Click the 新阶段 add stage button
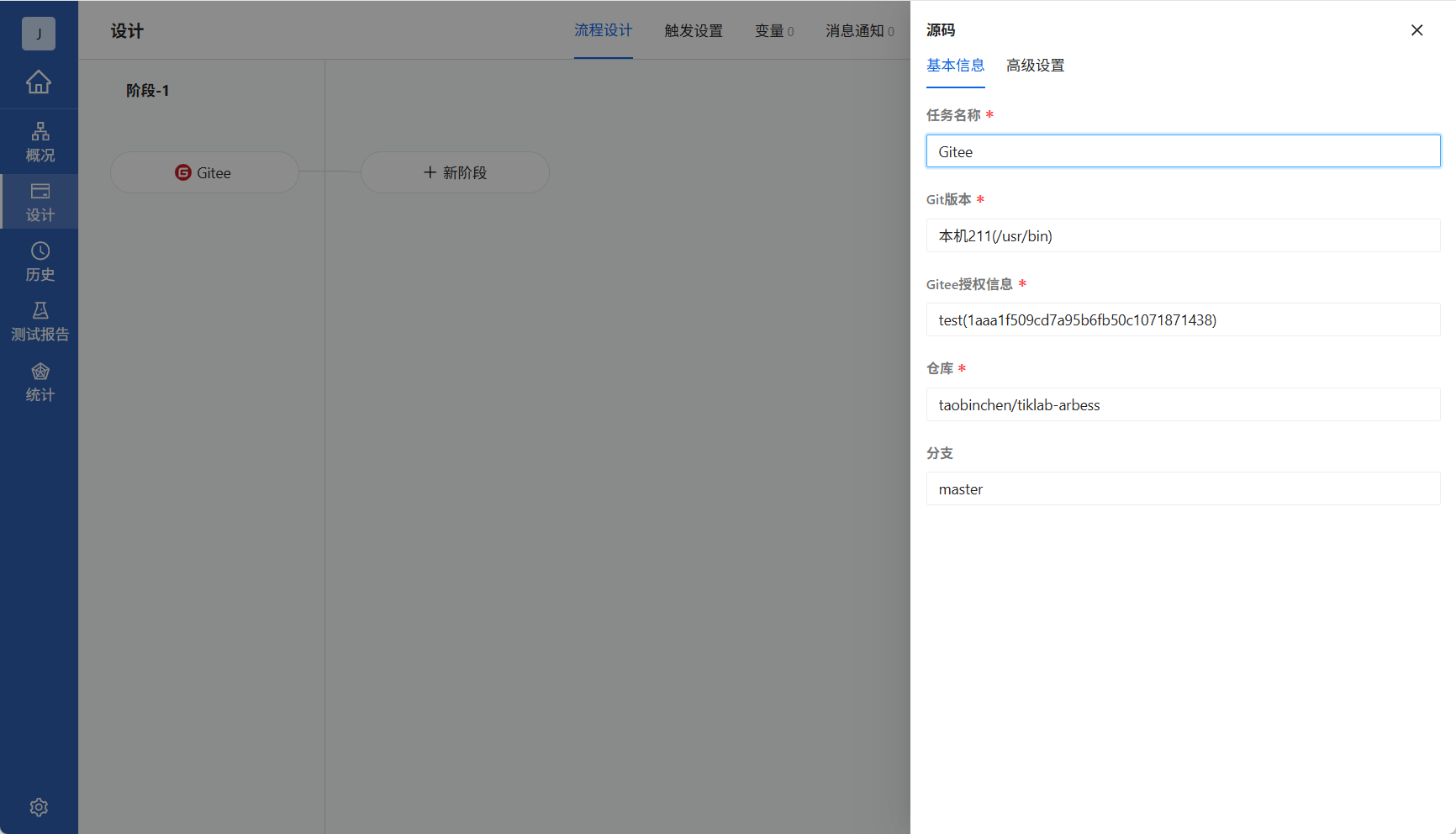Image resolution: width=1456 pixels, height=834 pixels. point(455,172)
